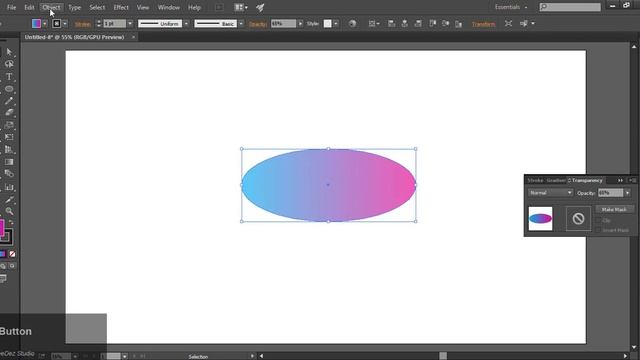This screenshot has height=360, width=640.
Task: Select the Blend tool
Action: click(x=9, y=174)
